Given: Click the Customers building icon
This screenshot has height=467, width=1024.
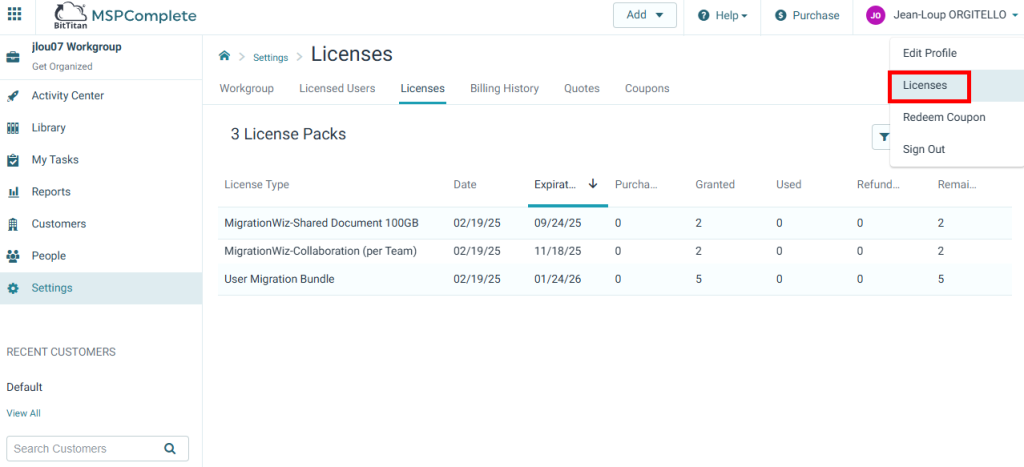Looking at the screenshot, I should click(x=13, y=224).
